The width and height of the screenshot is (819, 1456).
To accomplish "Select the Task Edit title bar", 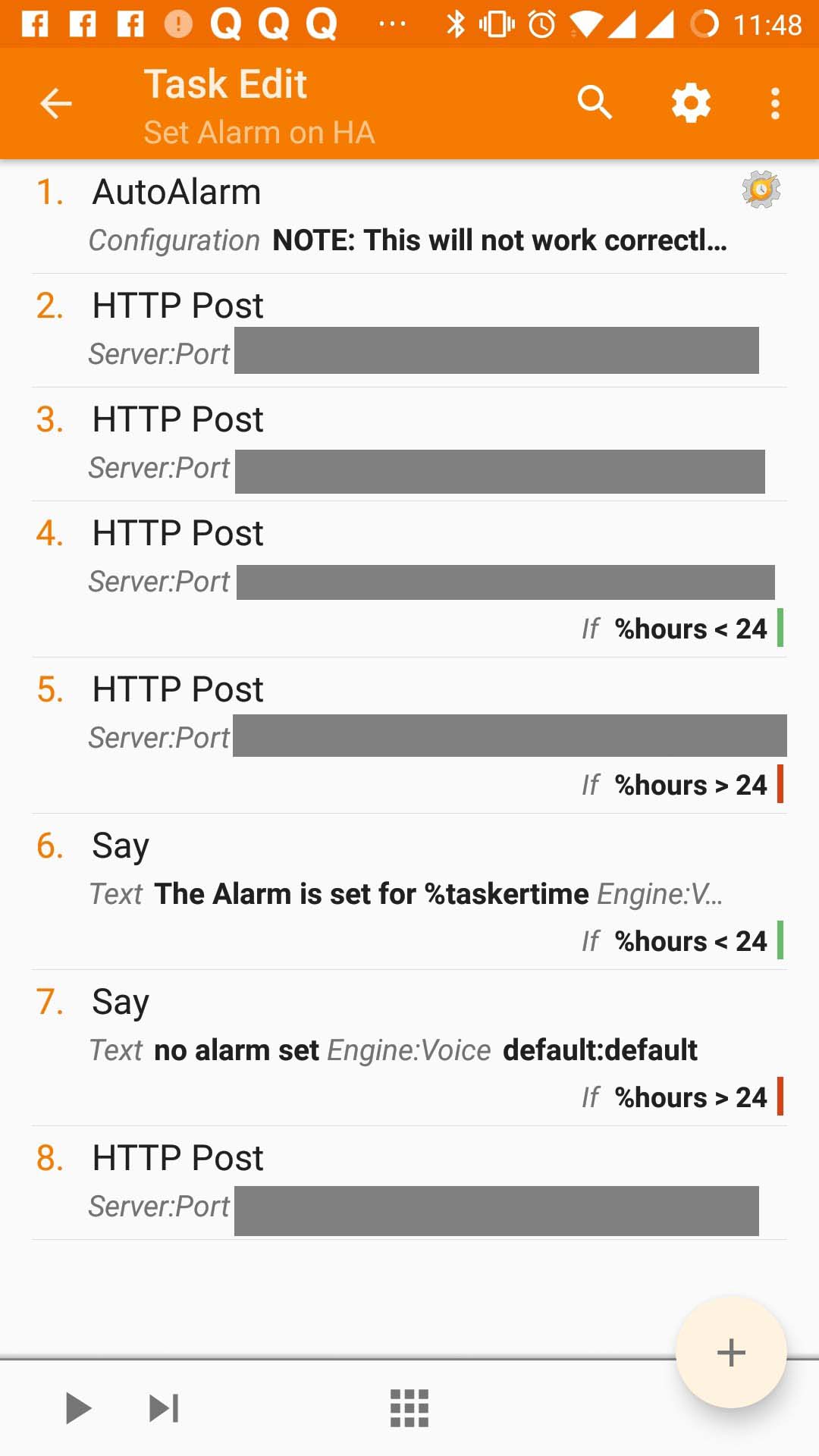I will pos(225,83).
